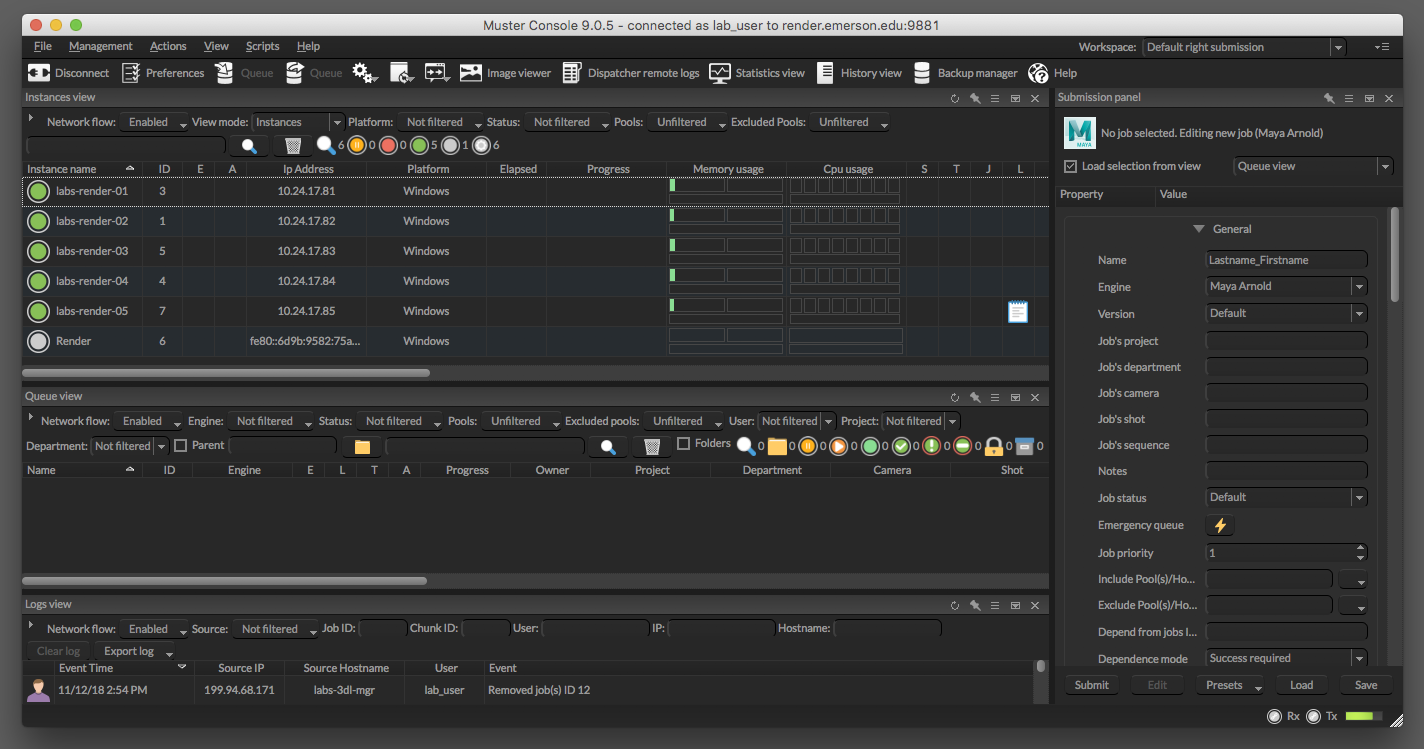Open the Logs view Source filter dropdown
Viewport: 1424px width, 749px height.
tap(275, 629)
